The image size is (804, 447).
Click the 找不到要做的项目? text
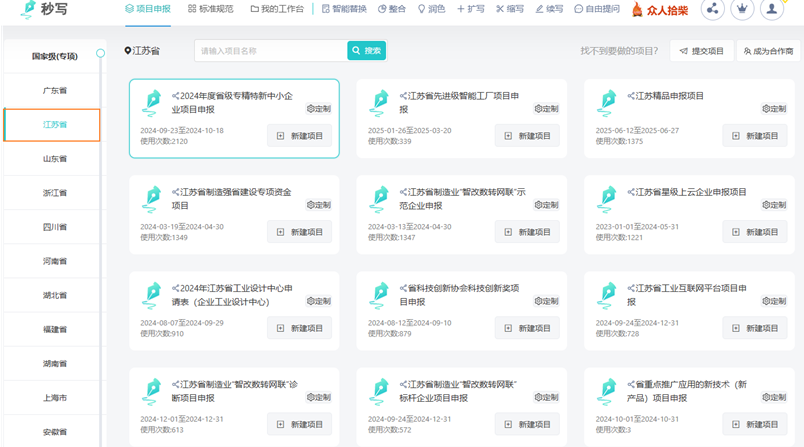619,51
